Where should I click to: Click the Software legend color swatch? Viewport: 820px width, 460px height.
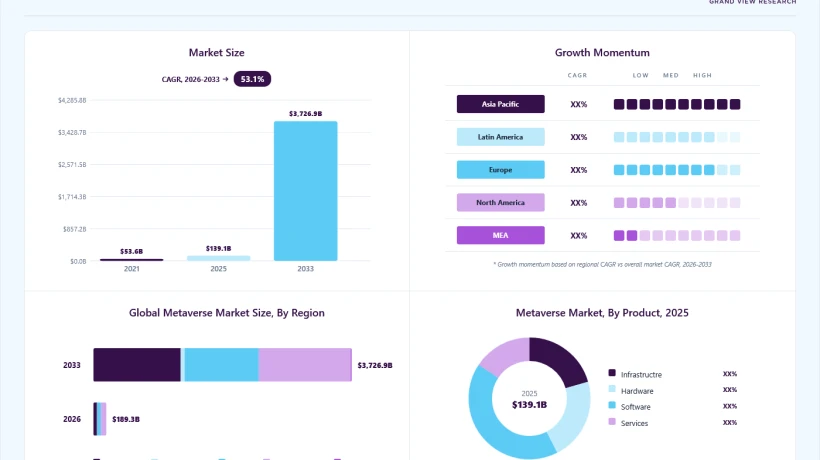point(612,405)
